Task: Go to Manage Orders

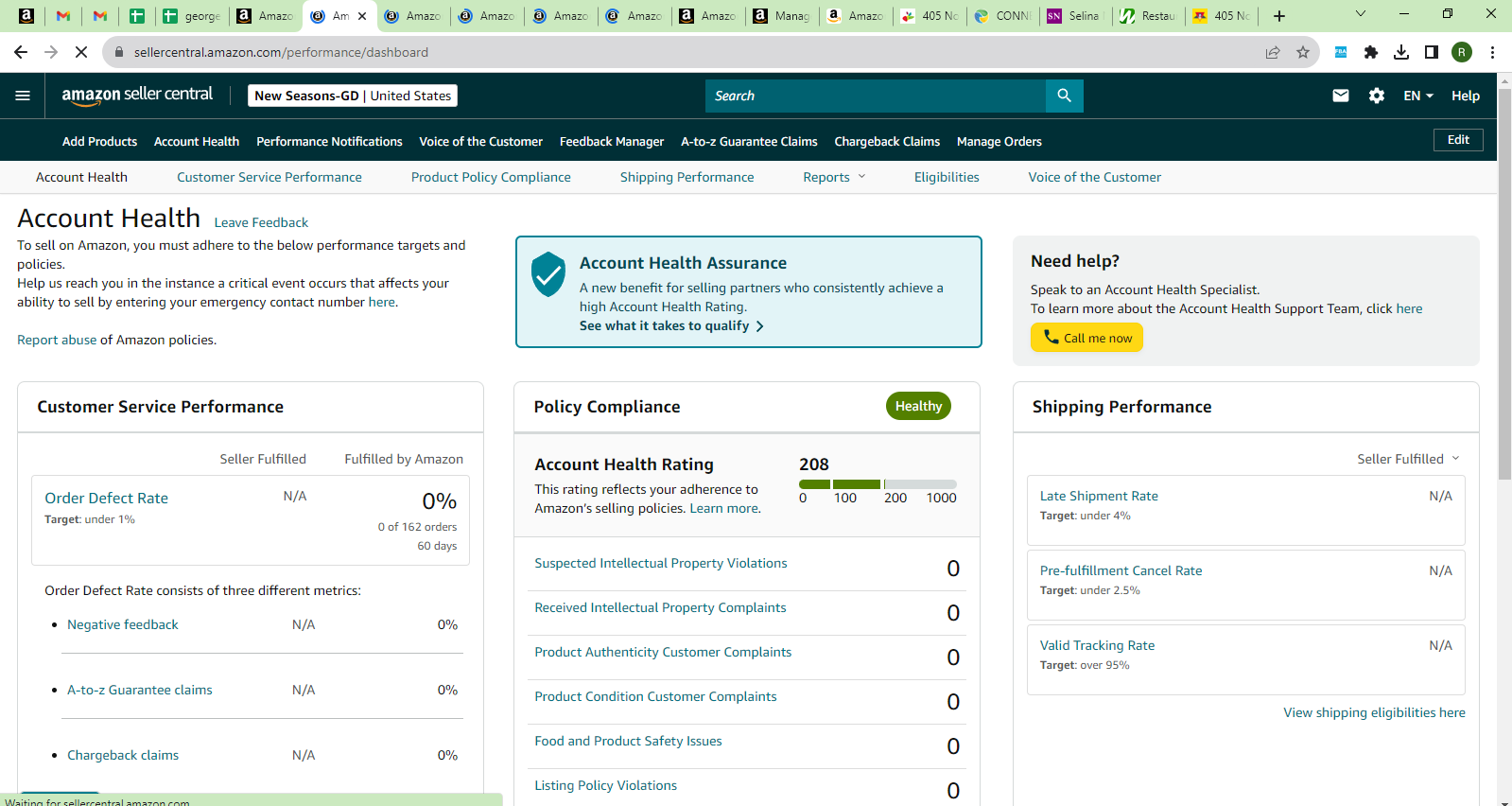Action: pos(999,141)
